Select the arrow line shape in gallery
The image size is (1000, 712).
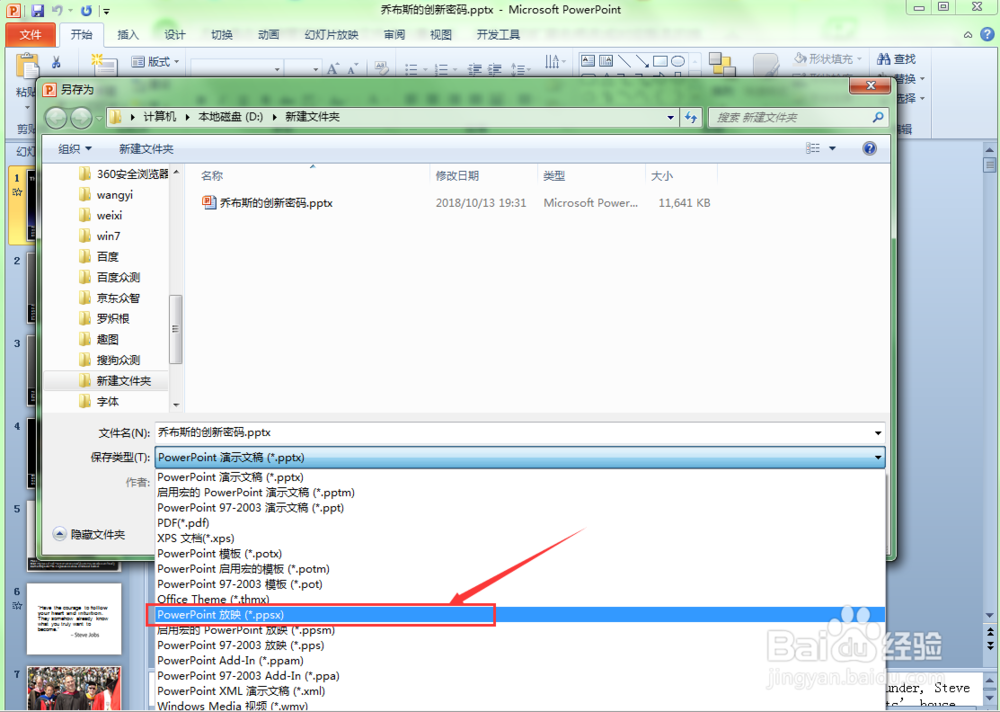(x=642, y=61)
